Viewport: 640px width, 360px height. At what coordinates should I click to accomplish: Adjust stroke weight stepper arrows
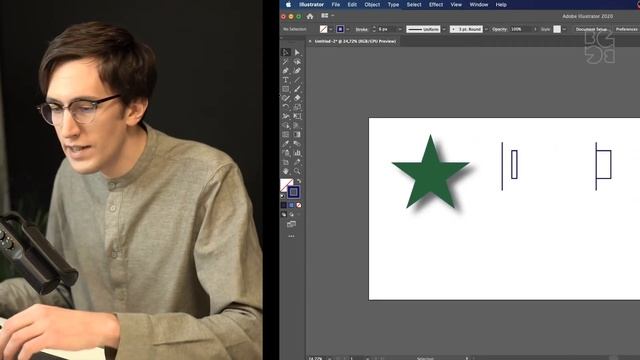[374, 29]
